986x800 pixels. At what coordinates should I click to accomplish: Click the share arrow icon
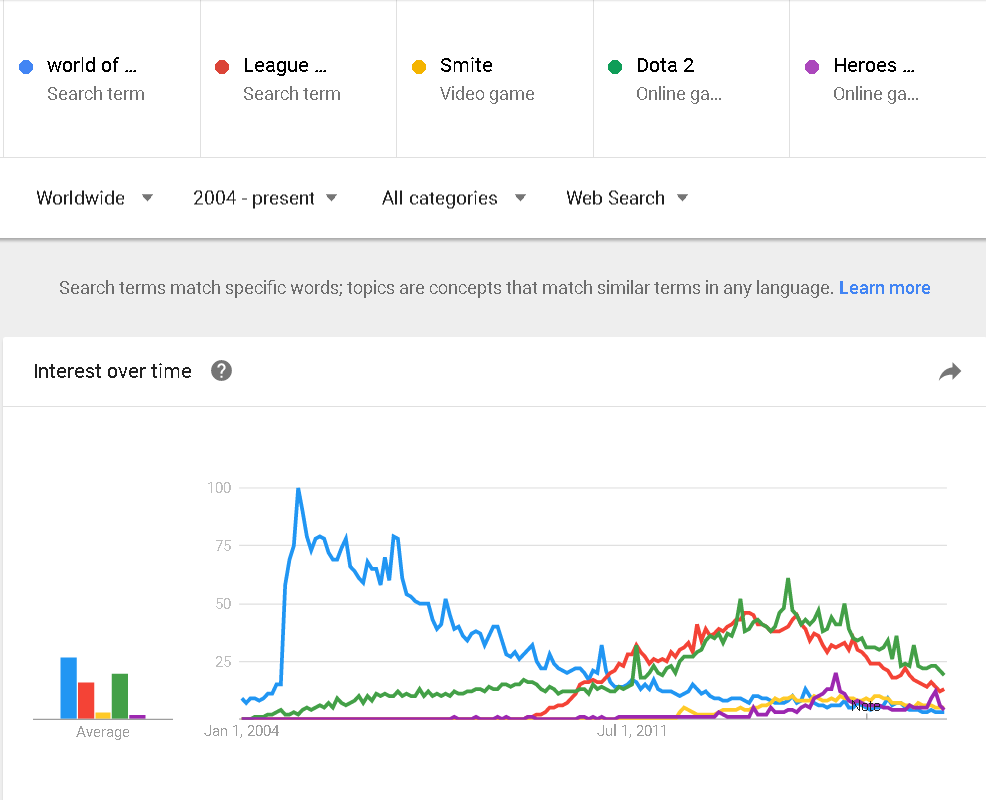(949, 372)
